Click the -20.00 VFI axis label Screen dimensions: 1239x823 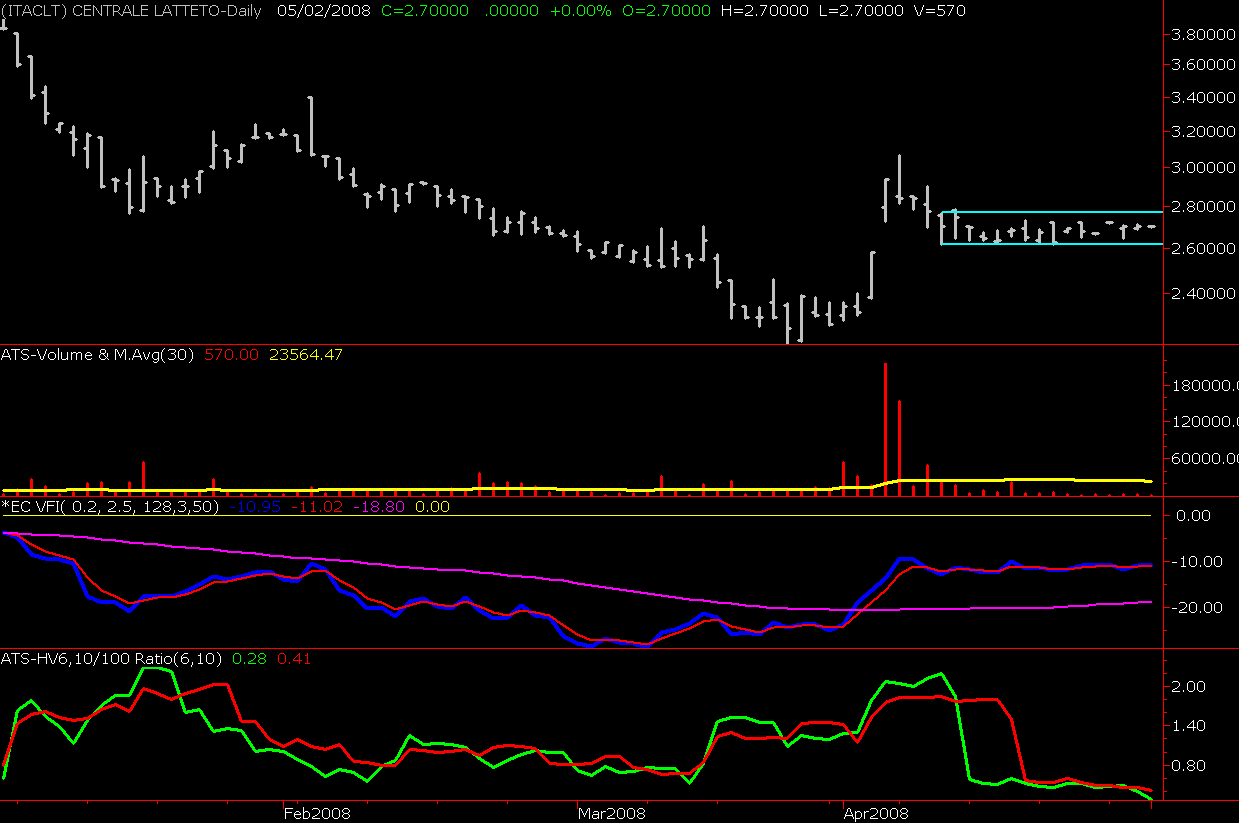pos(1192,607)
